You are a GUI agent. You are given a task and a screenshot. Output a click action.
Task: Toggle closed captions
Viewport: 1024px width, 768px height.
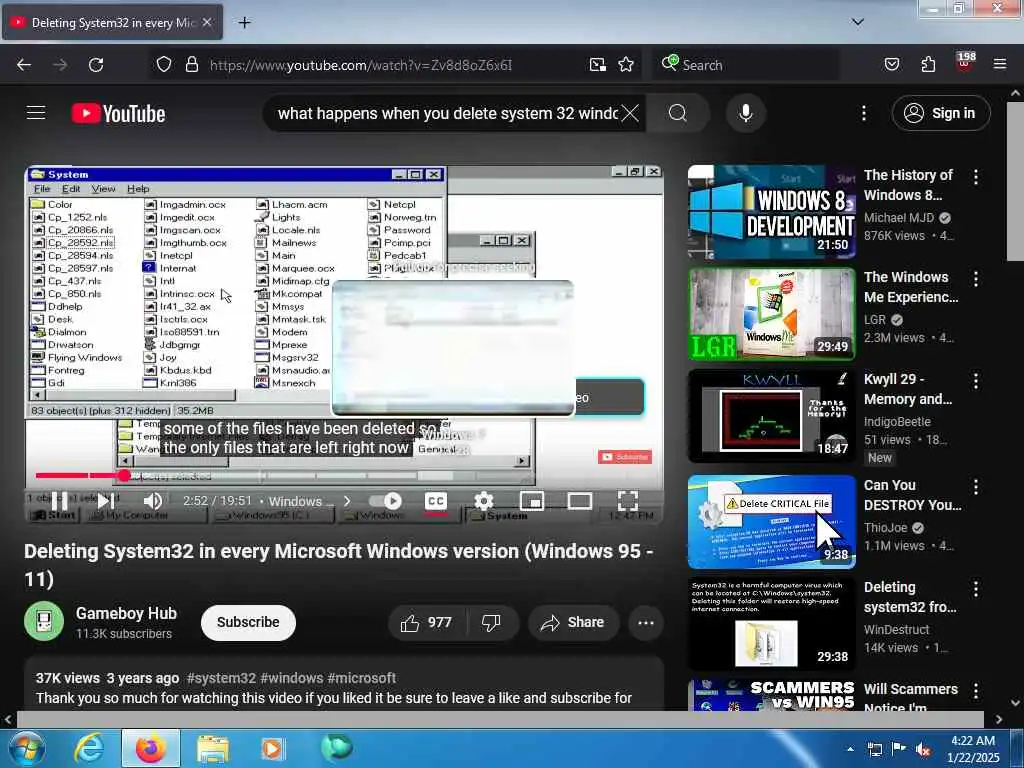(436, 502)
